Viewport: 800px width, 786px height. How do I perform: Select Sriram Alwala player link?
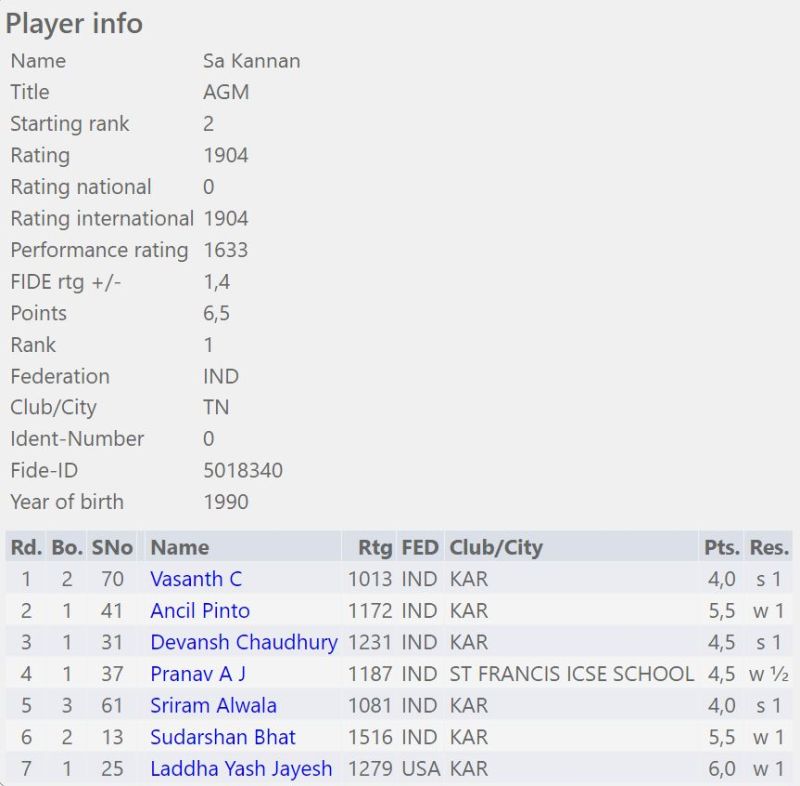pos(213,706)
